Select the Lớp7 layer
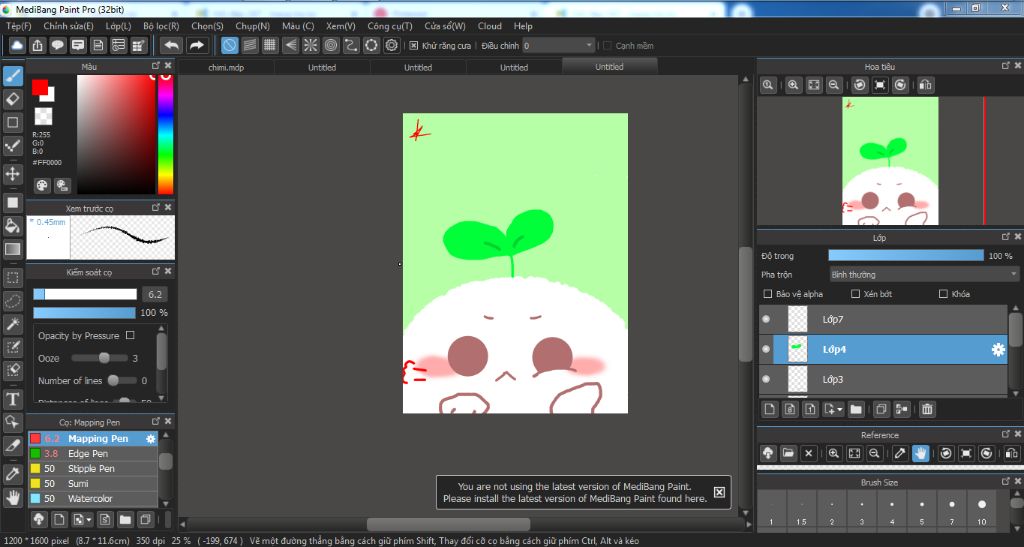The width and height of the screenshot is (1024, 547). 883,319
